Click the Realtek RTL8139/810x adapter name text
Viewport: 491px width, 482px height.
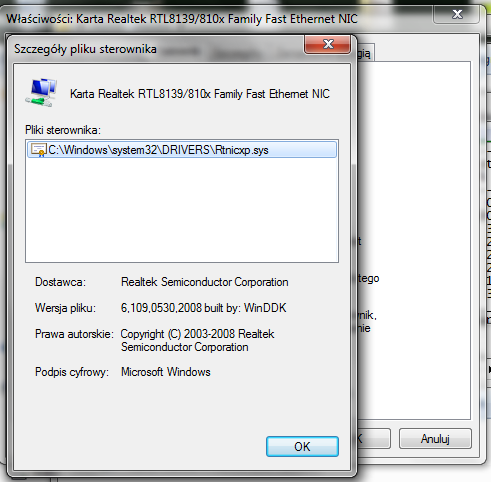[x=200, y=94]
